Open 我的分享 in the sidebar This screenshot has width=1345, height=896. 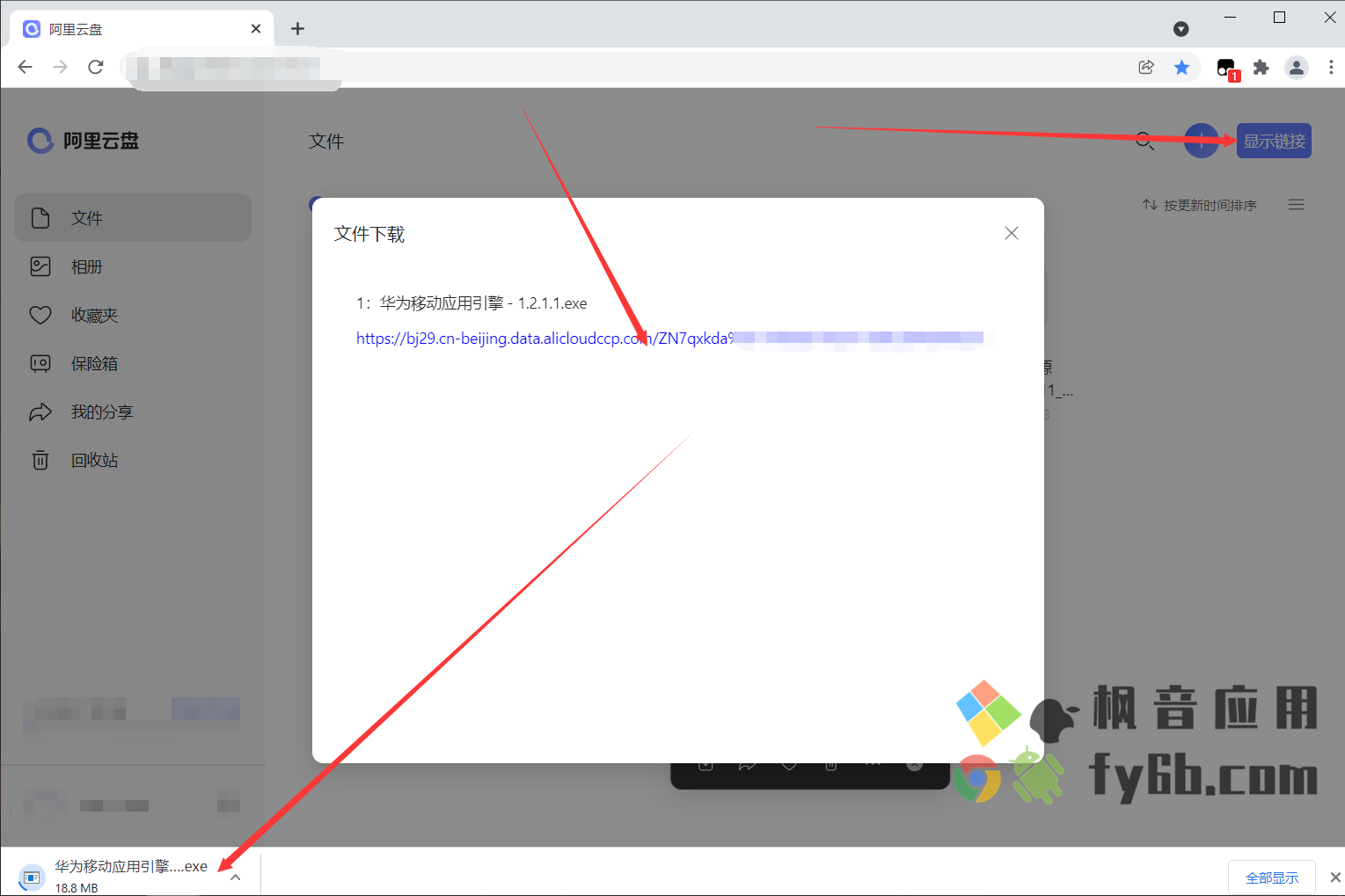click(x=133, y=412)
